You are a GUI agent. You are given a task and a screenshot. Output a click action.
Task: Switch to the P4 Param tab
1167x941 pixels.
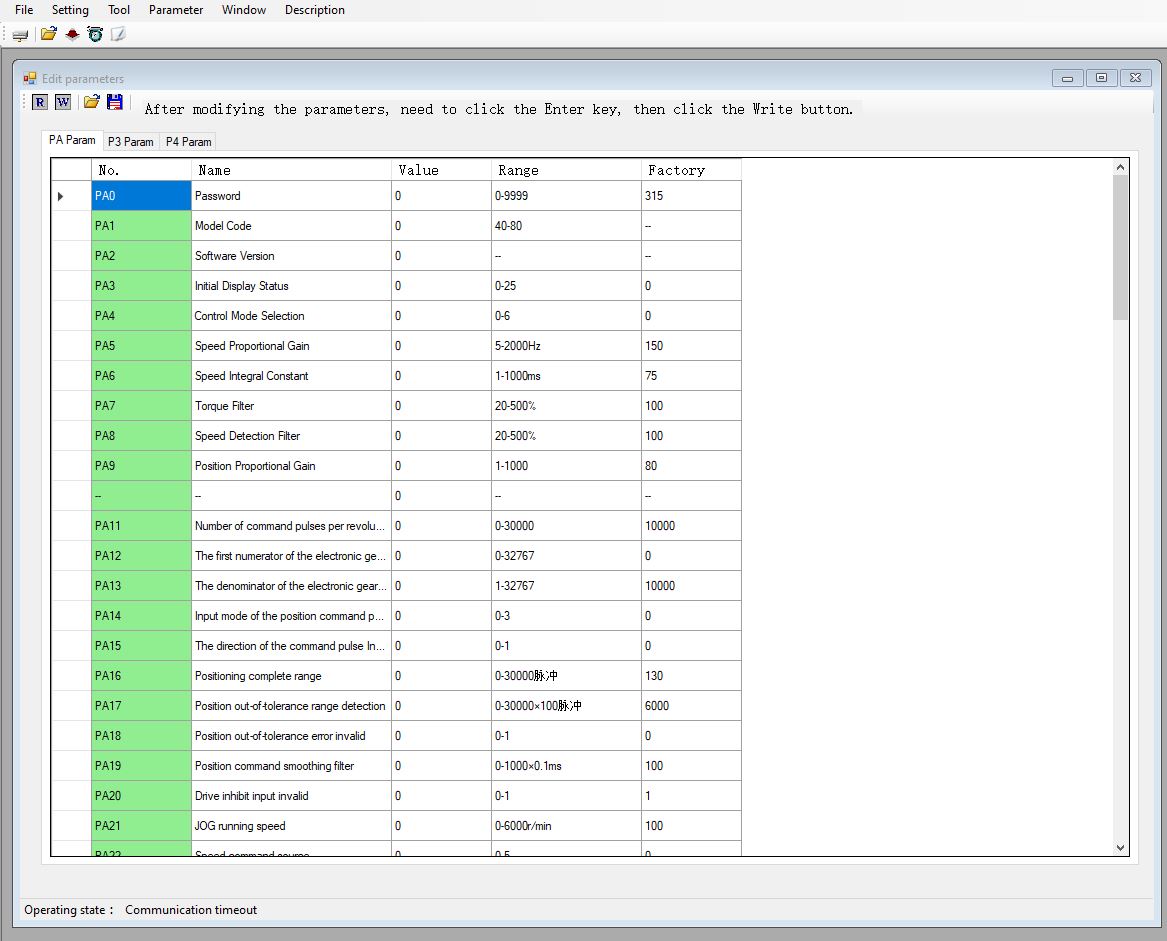pos(188,142)
